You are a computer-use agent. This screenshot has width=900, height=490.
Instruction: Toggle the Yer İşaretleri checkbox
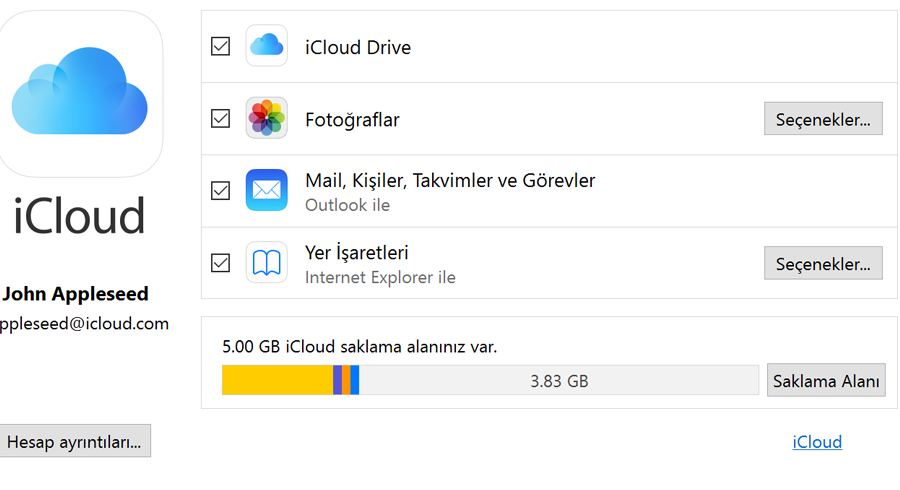[220, 263]
